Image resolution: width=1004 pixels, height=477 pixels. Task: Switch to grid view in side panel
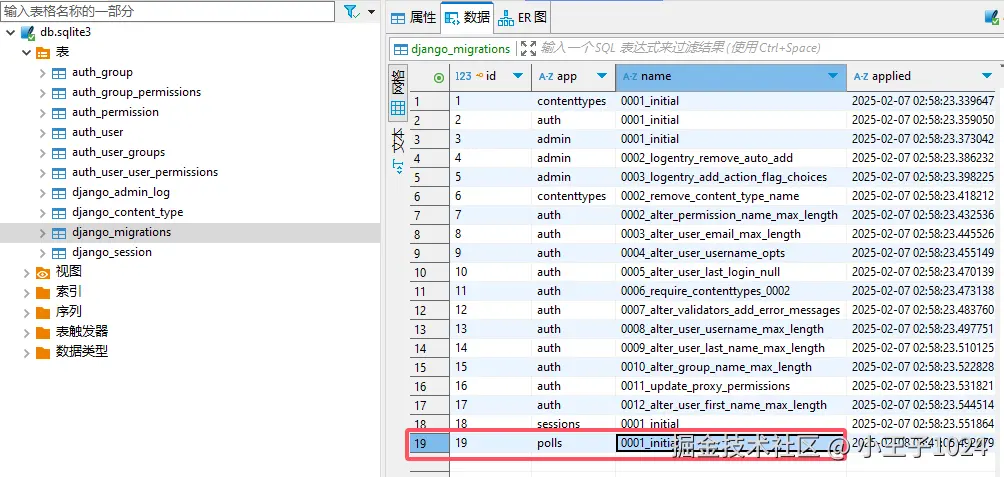tap(398, 92)
